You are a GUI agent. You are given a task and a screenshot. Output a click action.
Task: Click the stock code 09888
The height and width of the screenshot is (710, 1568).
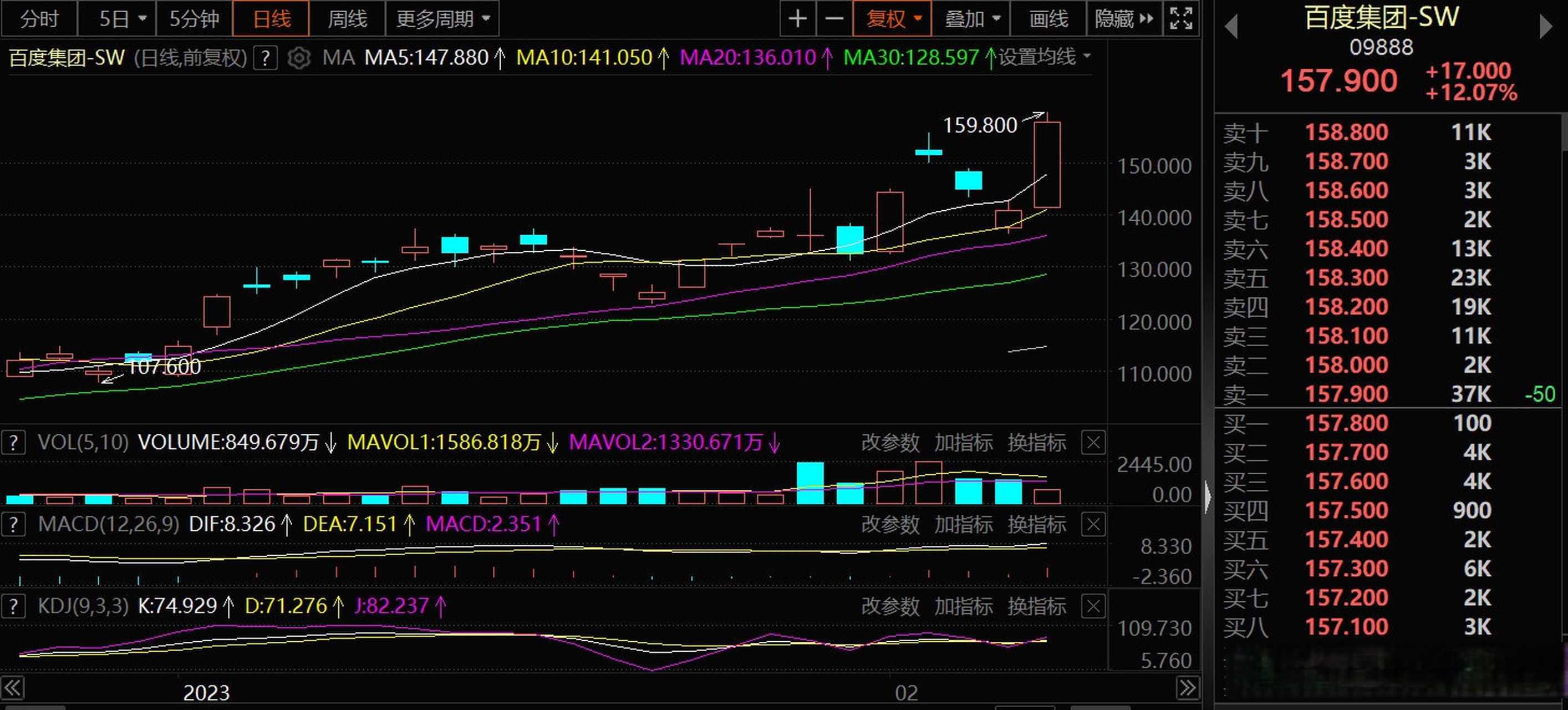(x=1381, y=47)
